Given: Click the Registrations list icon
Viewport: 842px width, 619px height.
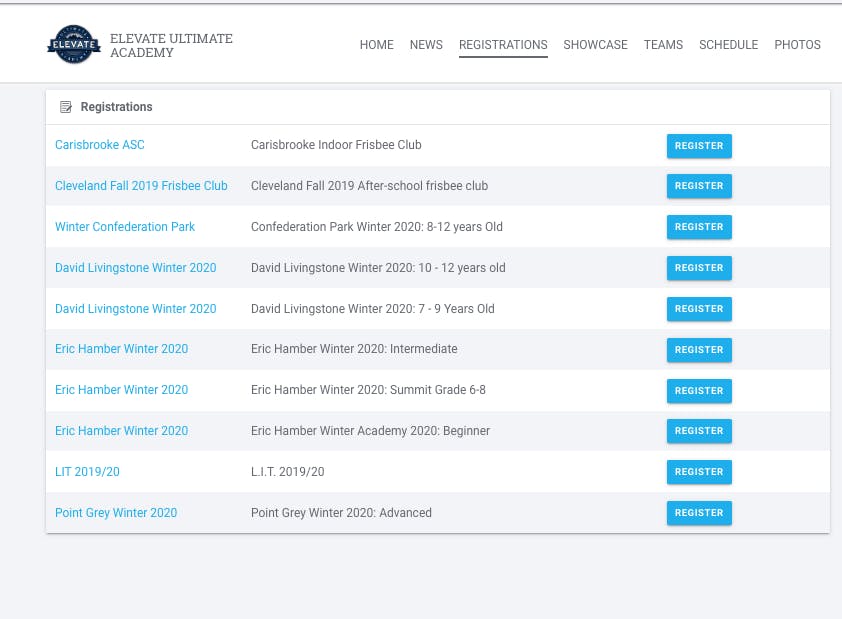Looking at the screenshot, I should point(66,107).
